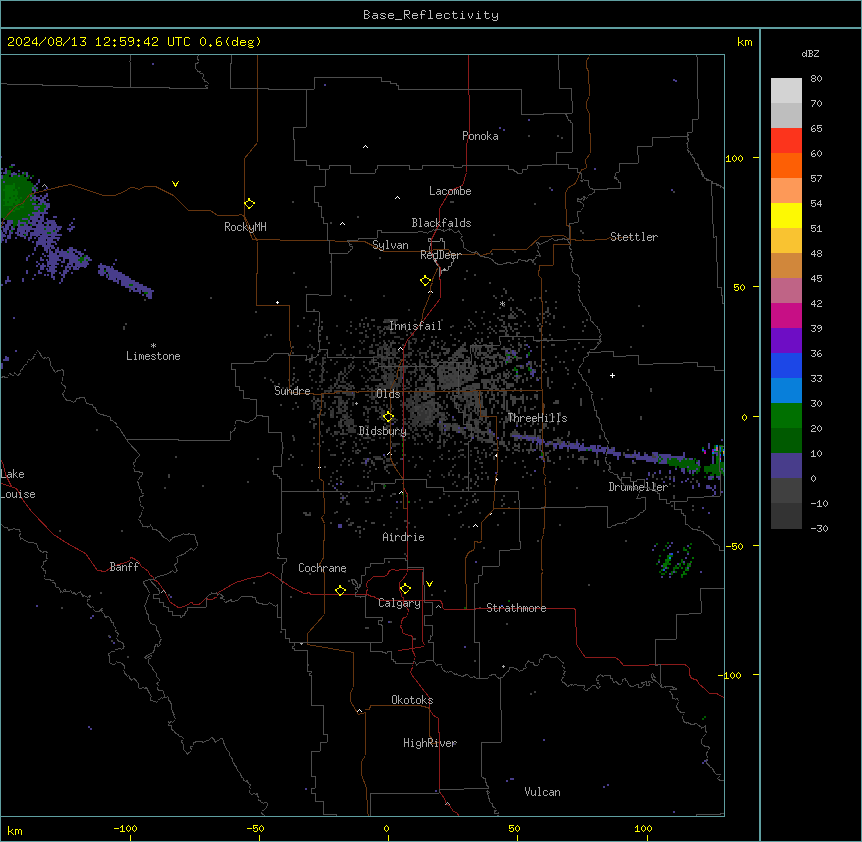Click the Banff label
862x842 pixels.
124,567
